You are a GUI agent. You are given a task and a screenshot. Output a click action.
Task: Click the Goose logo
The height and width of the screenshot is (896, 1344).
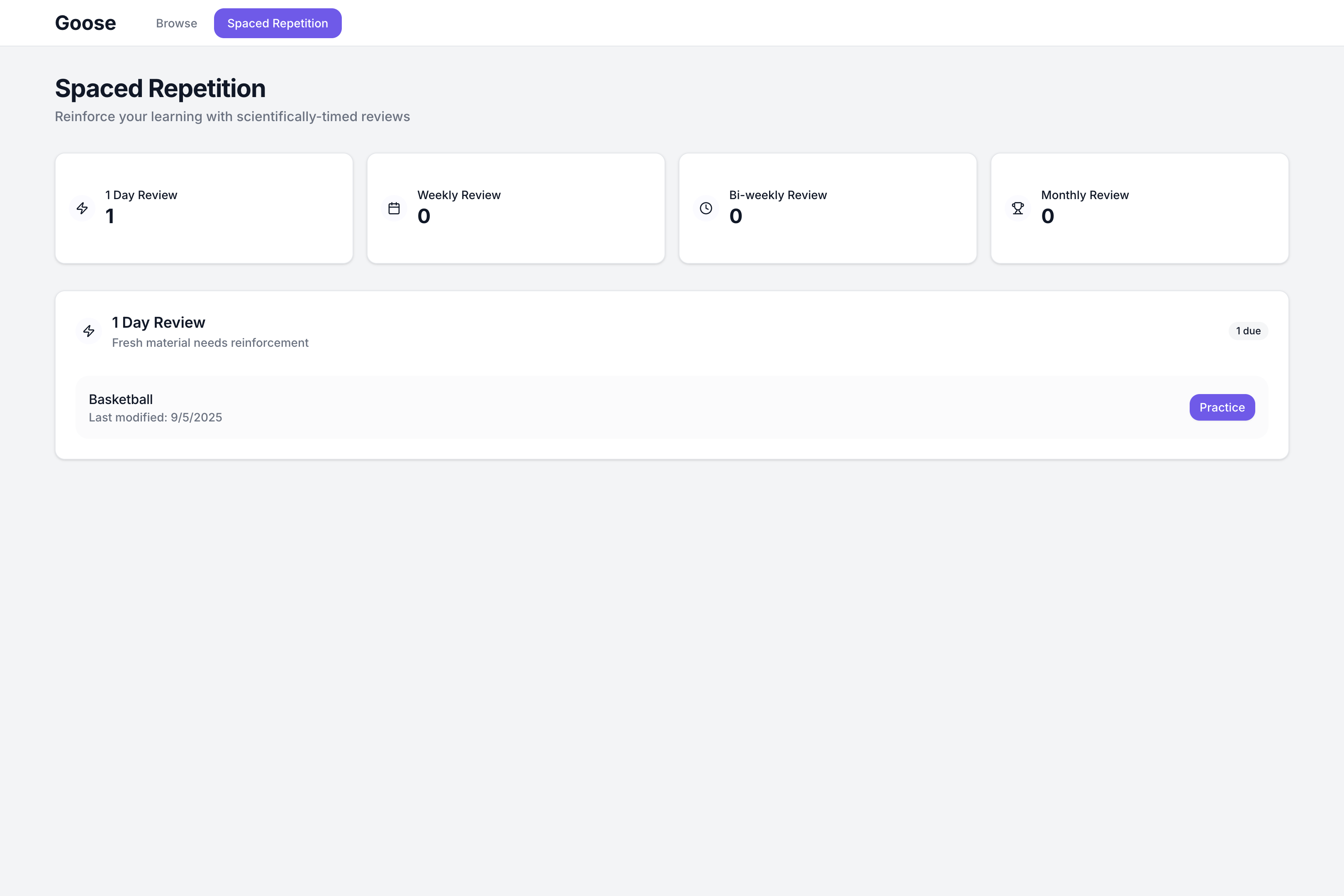pos(85,23)
